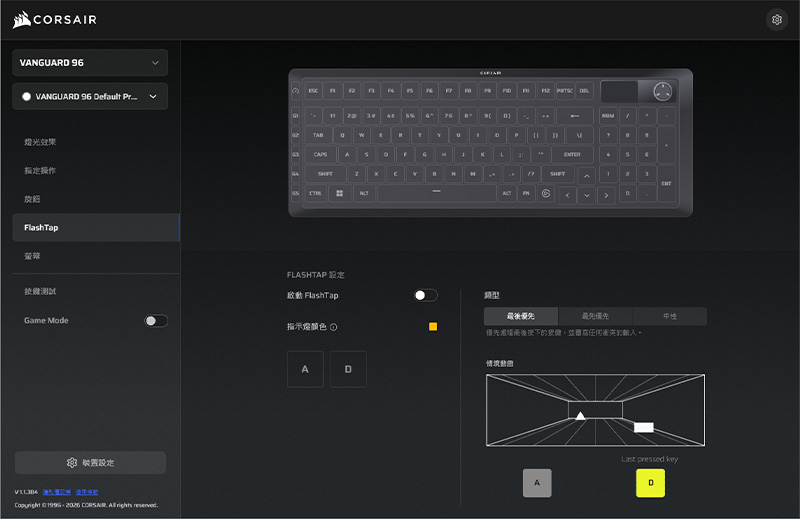Click the info icon beside 指示燈顏色
Viewport: 800px width, 519px height.
coord(334,327)
